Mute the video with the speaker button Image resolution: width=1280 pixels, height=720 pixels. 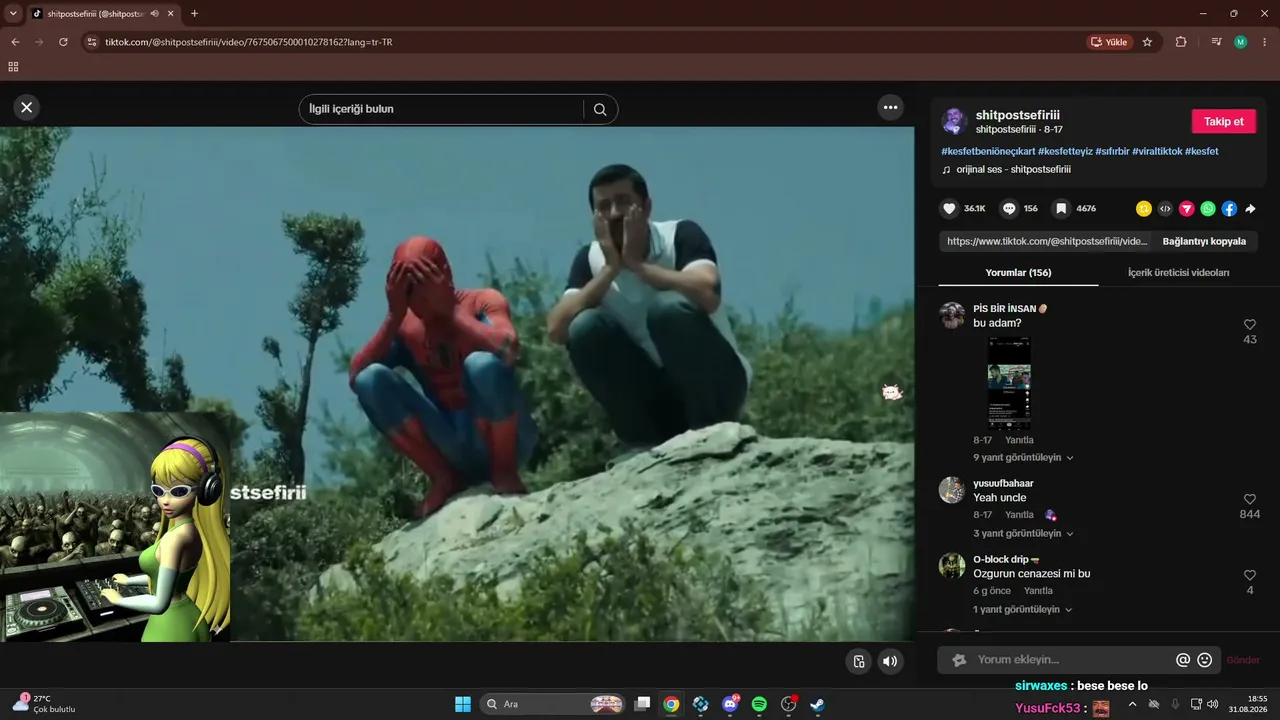(889, 661)
